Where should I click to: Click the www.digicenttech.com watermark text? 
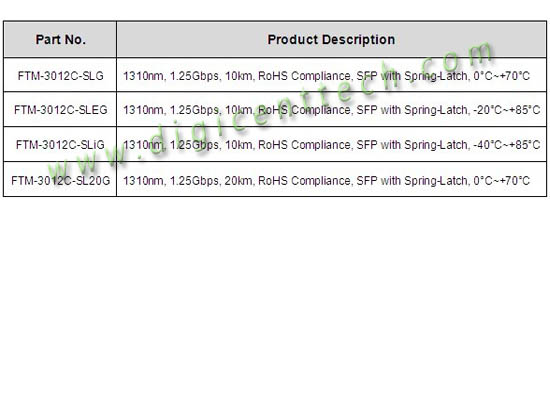pos(270,111)
